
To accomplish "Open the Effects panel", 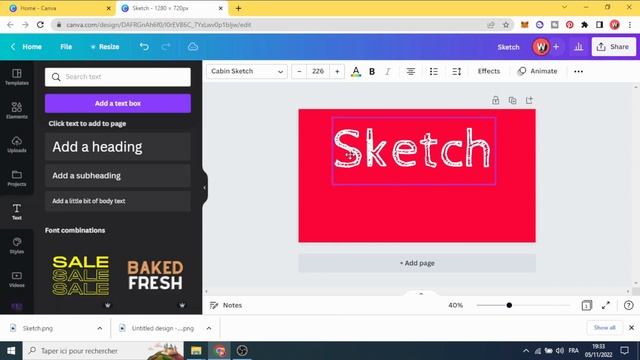I will (489, 71).
